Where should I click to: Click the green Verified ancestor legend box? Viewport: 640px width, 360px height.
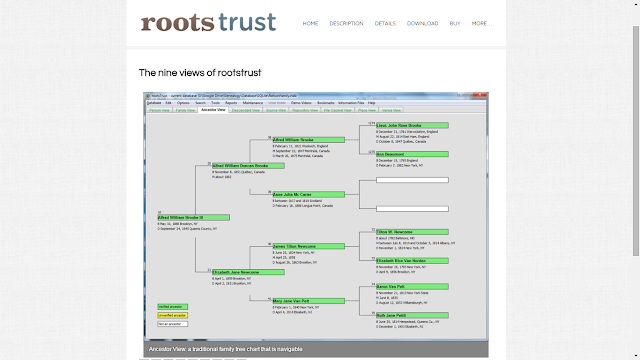click(173, 307)
